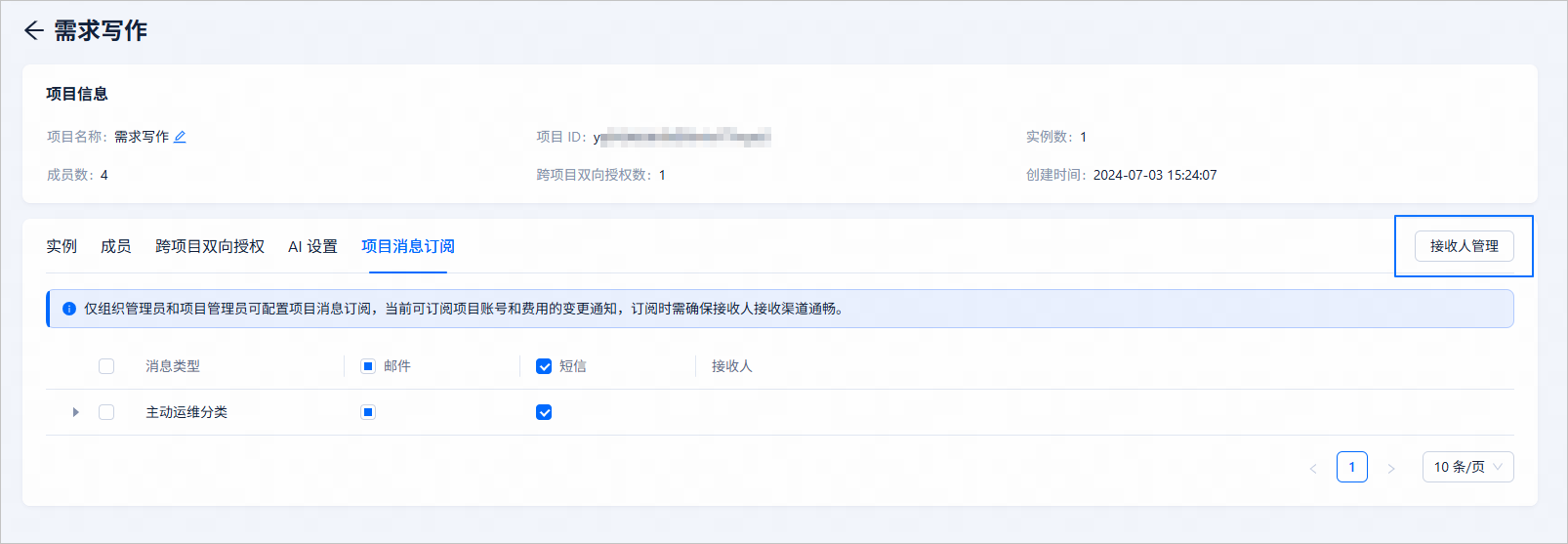Uncheck 短信 checkbox in 主动运维分类 row
Image resolution: width=1568 pixels, height=544 pixels.
coord(544,412)
